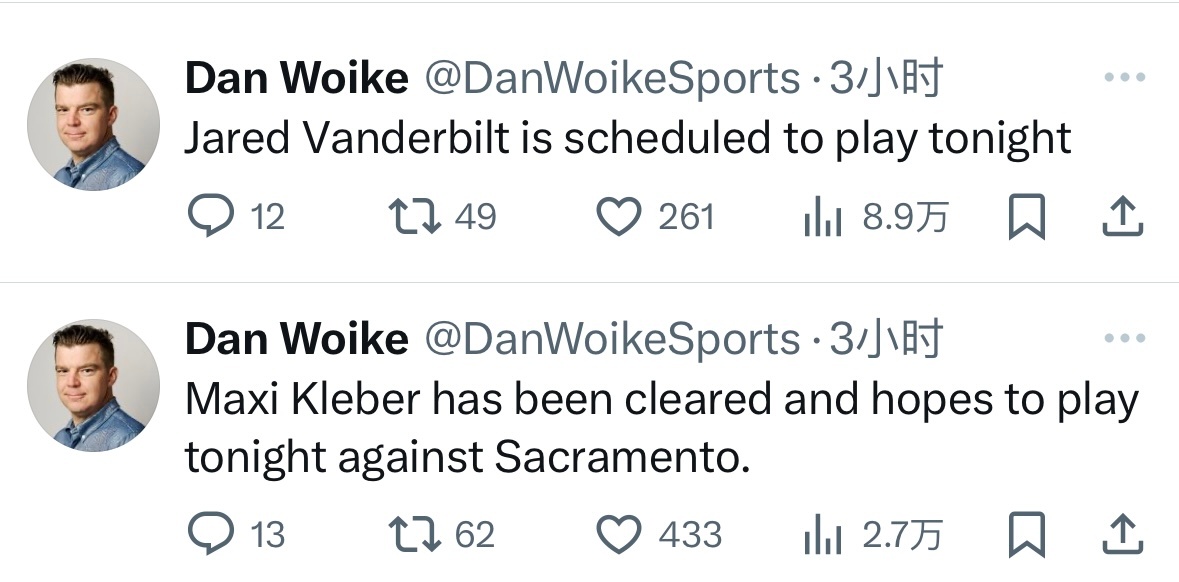Click the @DanWoikeSports handle on the Kleber tweet
Screen dimensions: 1179x582
(613, 341)
